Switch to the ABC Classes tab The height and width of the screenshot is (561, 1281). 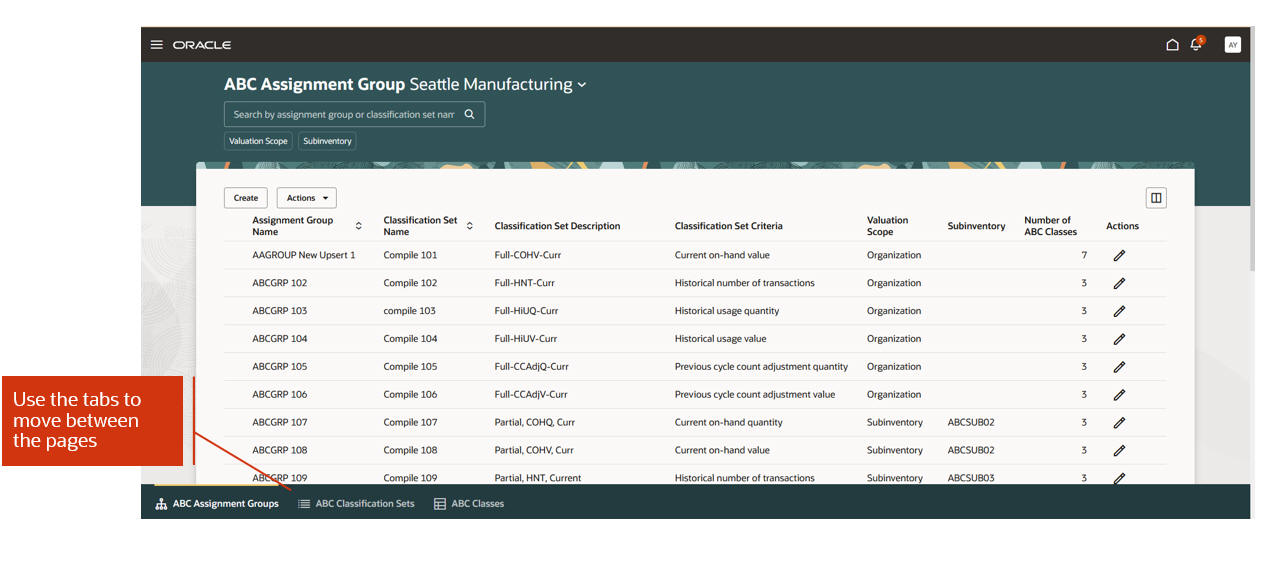(x=469, y=504)
